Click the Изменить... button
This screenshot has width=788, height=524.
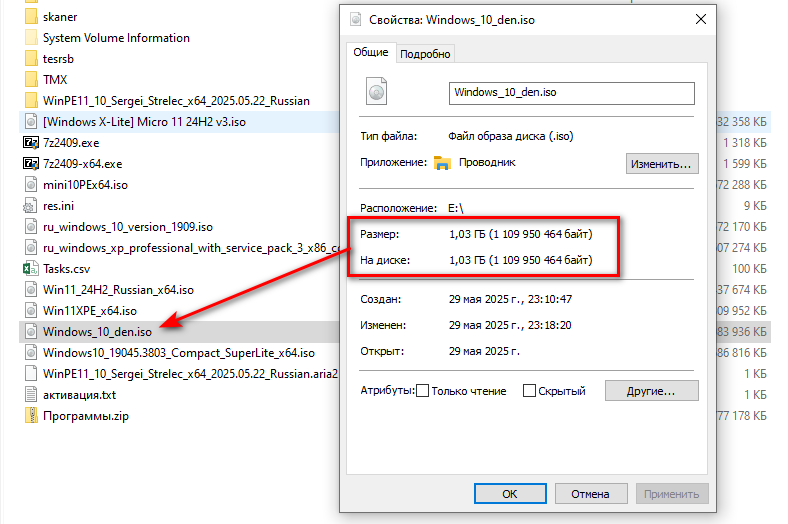662,164
